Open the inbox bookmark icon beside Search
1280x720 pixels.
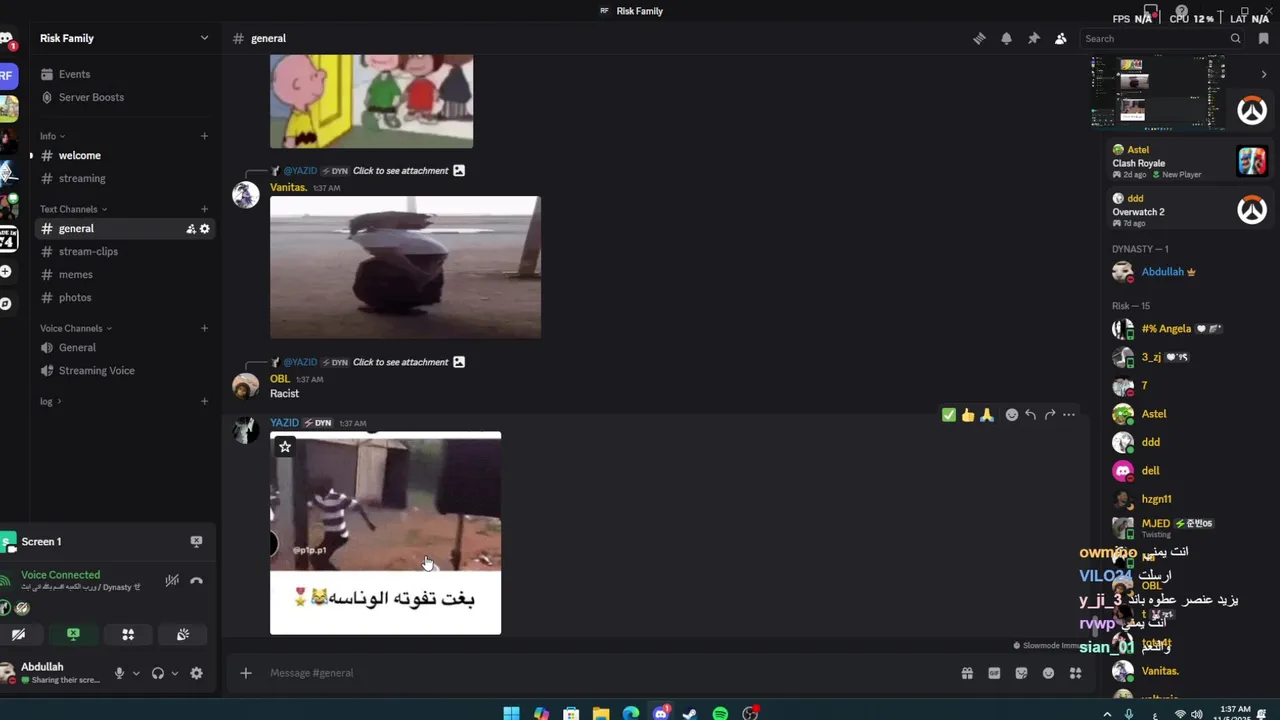(x=1263, y=38)
